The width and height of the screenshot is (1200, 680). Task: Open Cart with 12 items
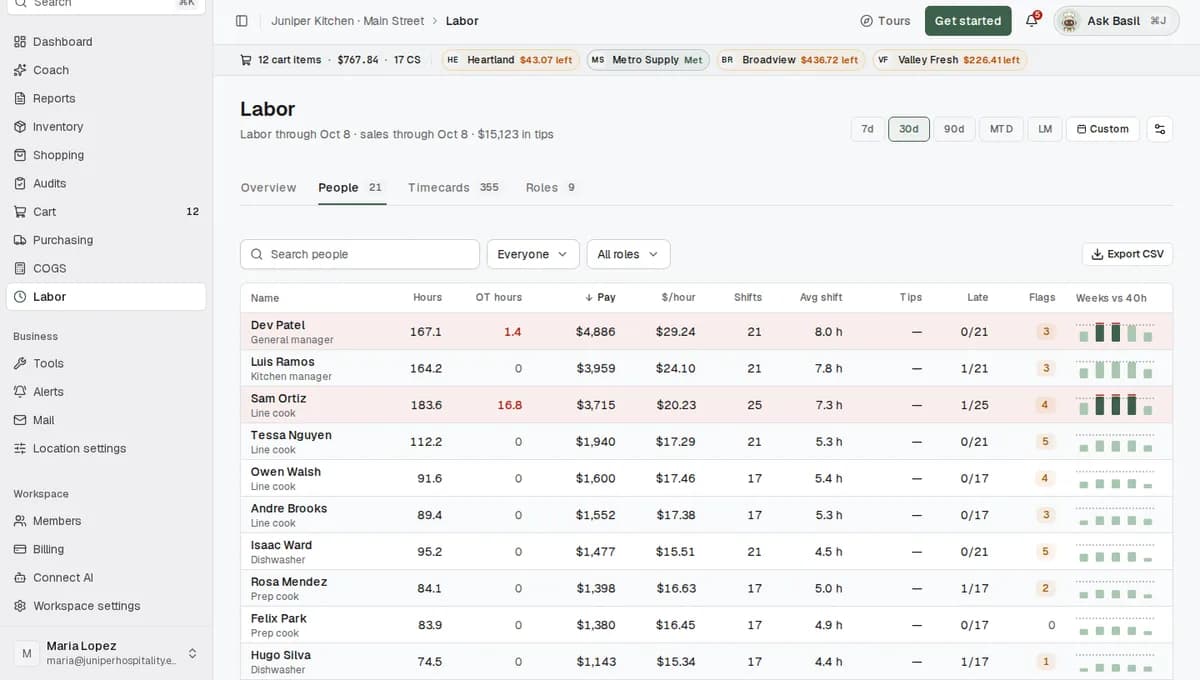point(106,212)
